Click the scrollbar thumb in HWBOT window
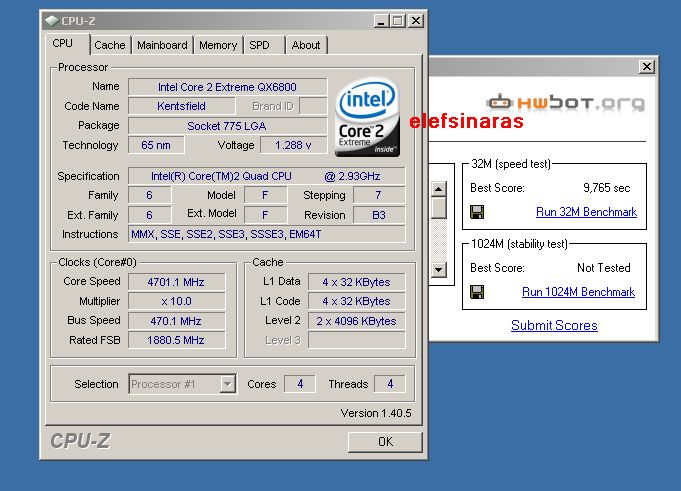681x491 pixels. [439, 208]
